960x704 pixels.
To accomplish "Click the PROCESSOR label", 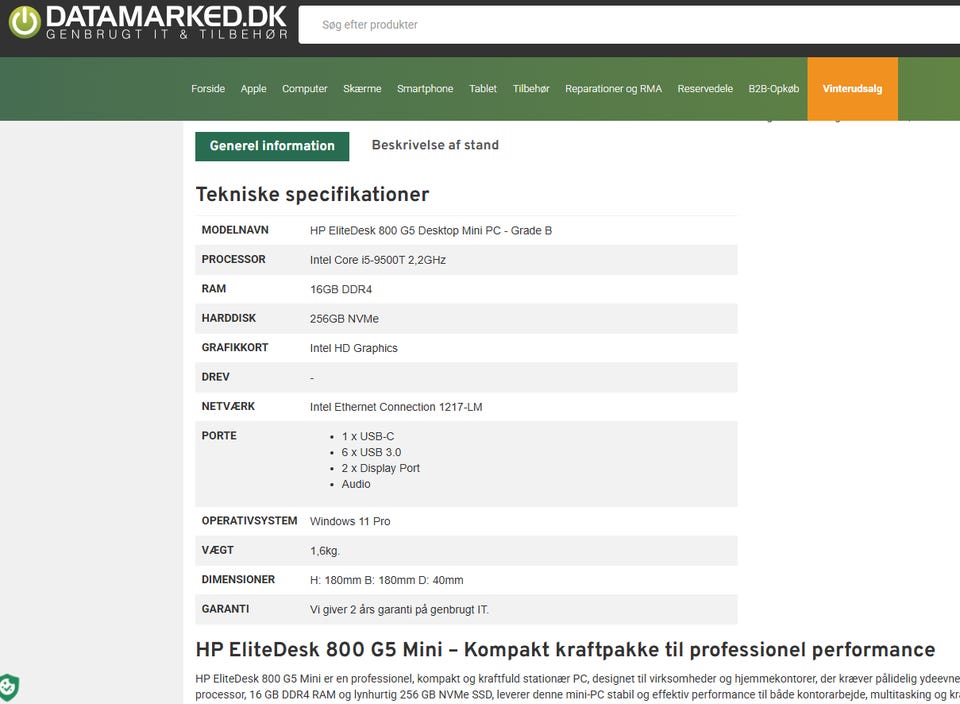I will [x=233, y=260].
